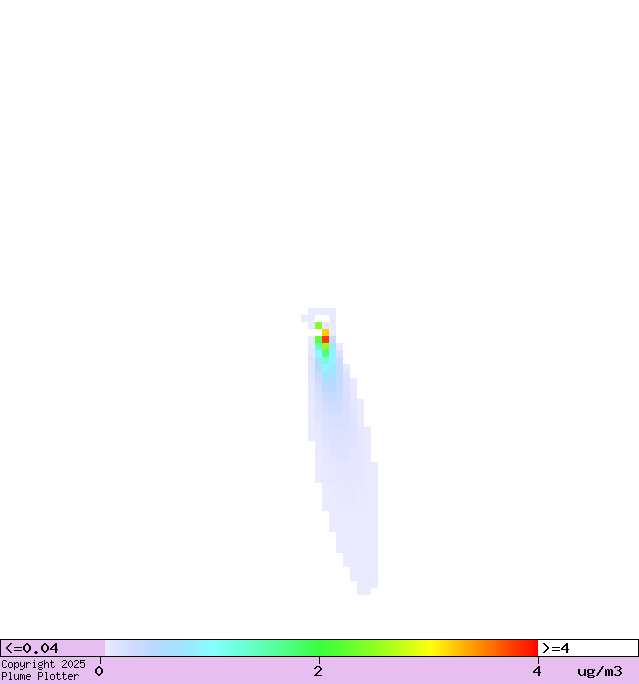This screenshot has height=684, width=639.
Task: Click the "4" tick label on the scale
Action: (x=537, y=671)
